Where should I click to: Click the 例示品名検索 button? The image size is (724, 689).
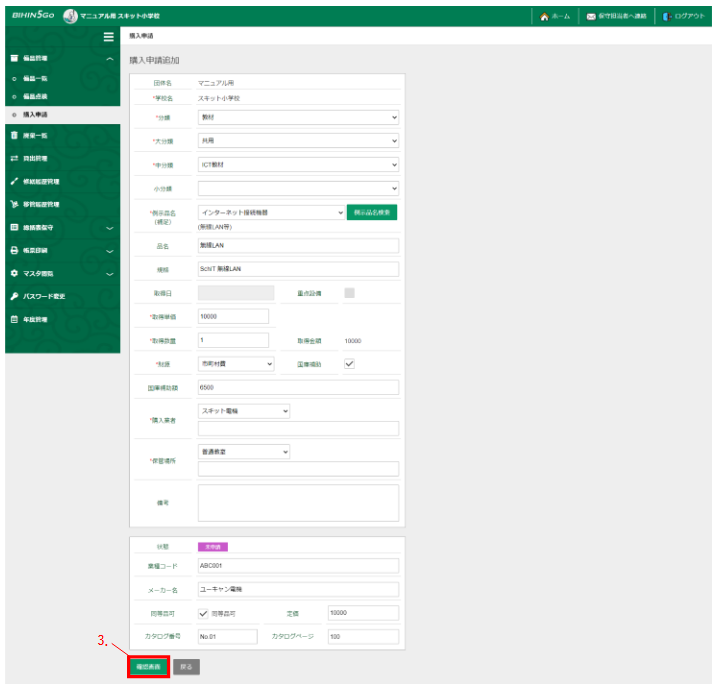pyautogui.click(x=372, y=212)
